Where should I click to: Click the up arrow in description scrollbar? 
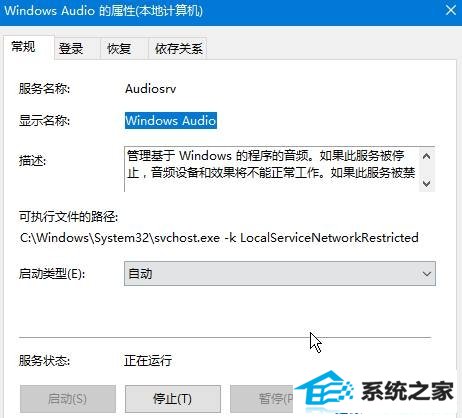426,156
